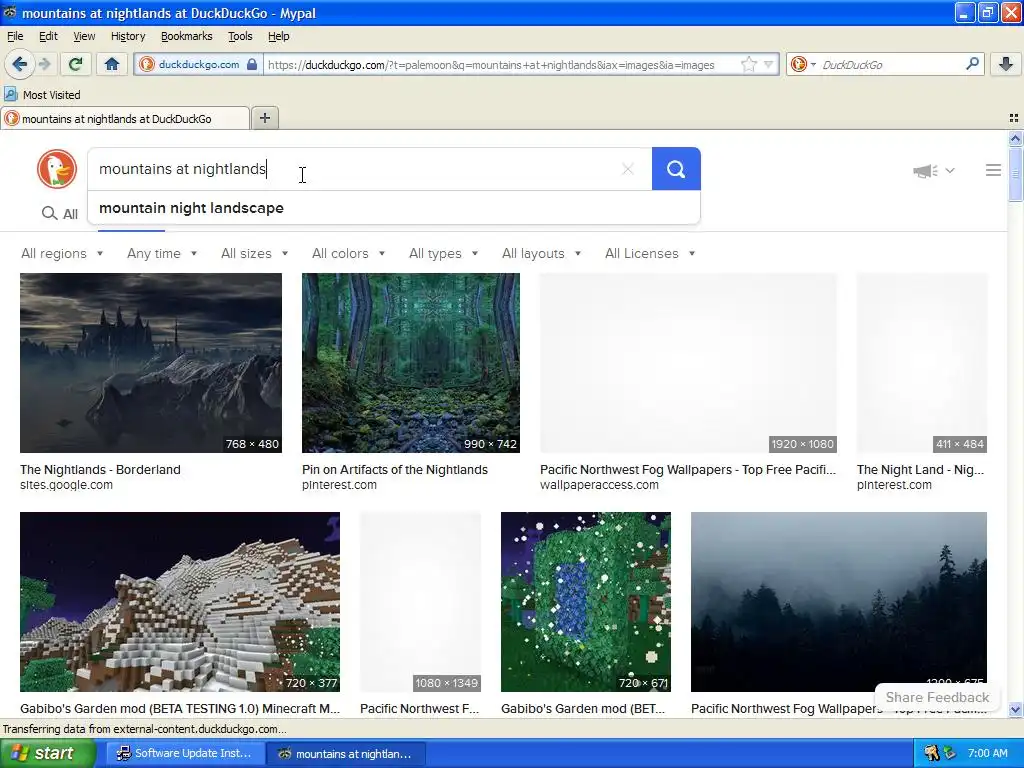Viewport: 1024px width, 768px height.
Task: Reload the current page
Action: (x=75, y=64)
